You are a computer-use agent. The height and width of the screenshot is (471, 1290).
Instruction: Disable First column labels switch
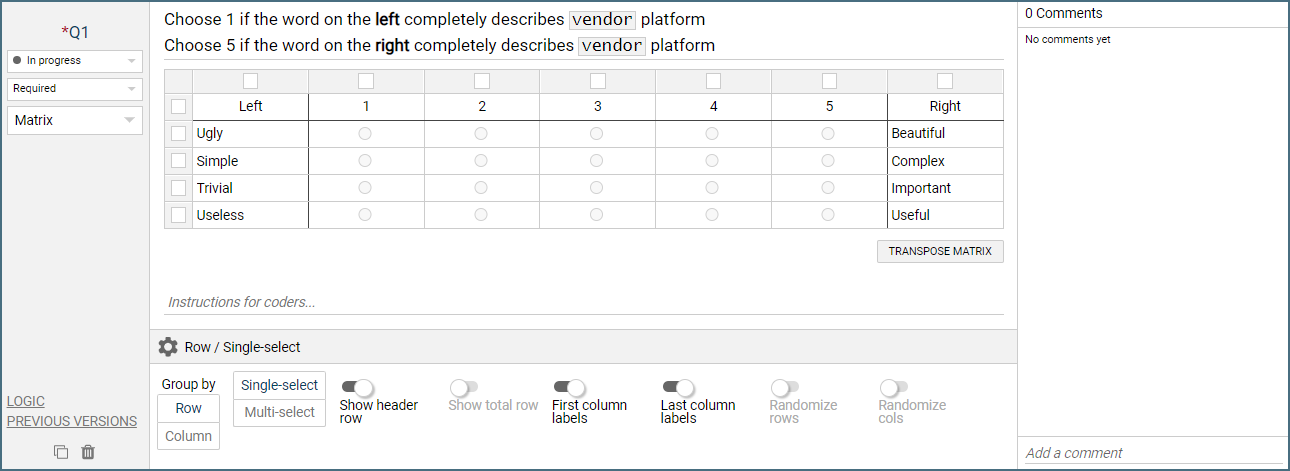pos(569,387)
